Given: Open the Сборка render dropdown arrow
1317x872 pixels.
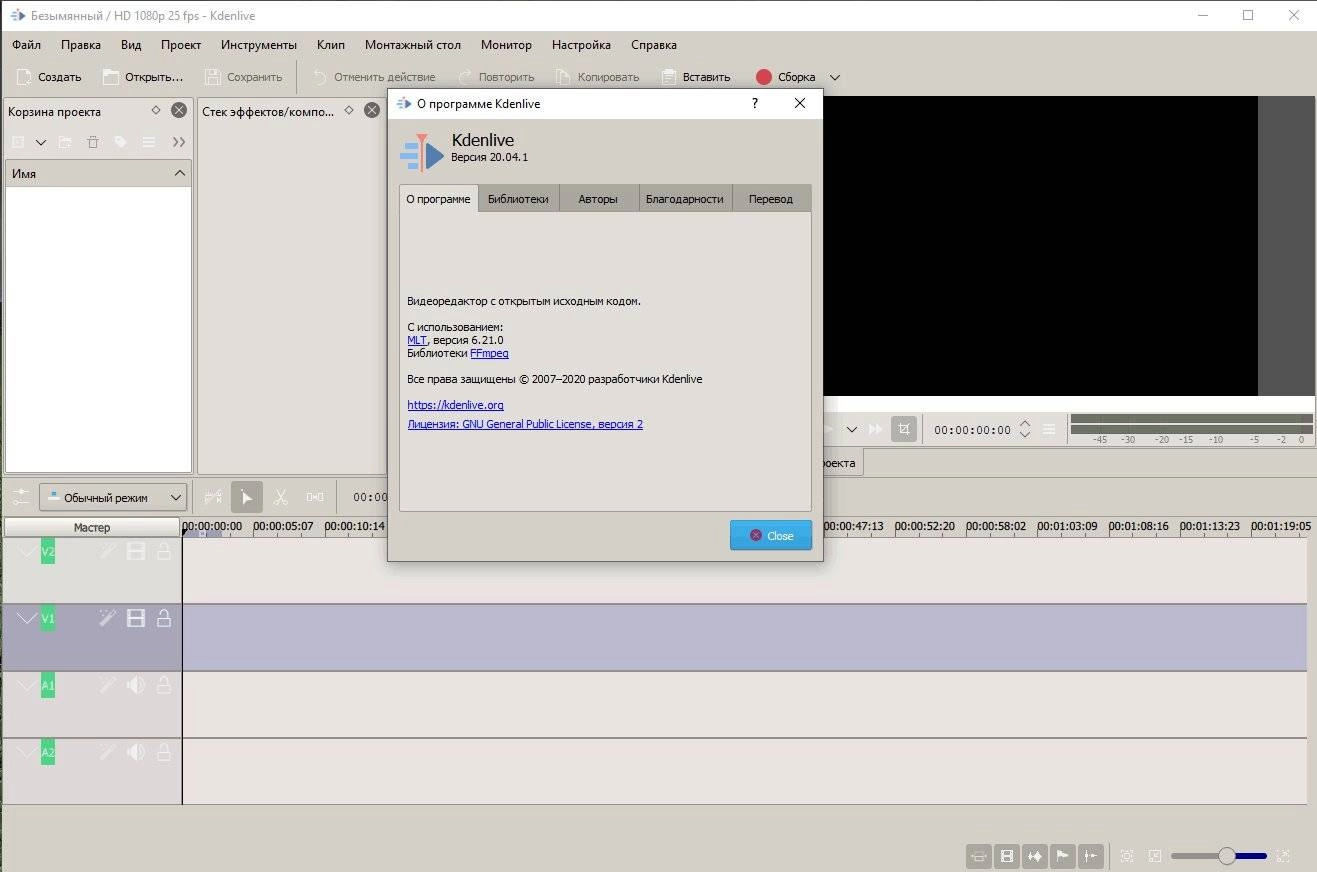Looking at the screenshot, I should tap(835, 77).
